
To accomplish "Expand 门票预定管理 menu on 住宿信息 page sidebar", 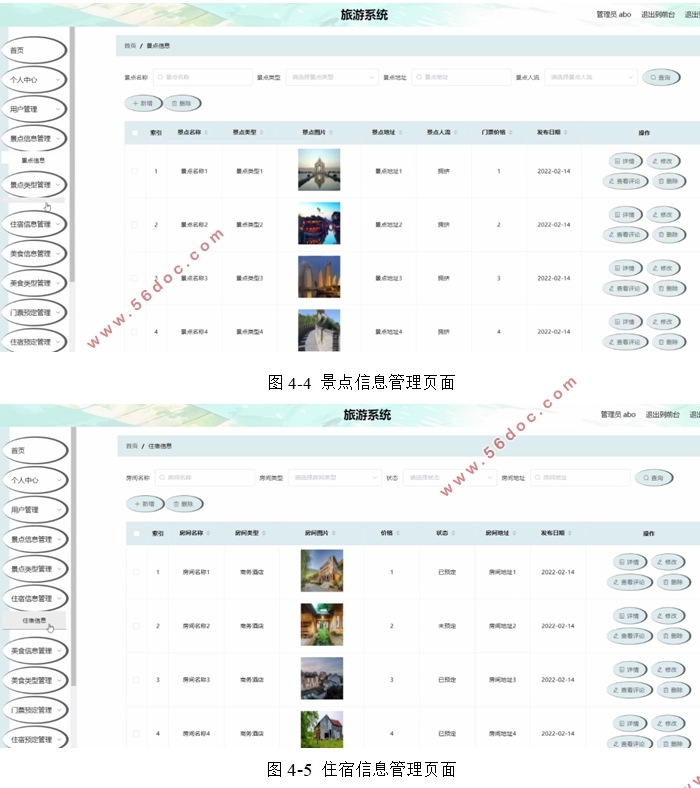I will click(35, 710).
